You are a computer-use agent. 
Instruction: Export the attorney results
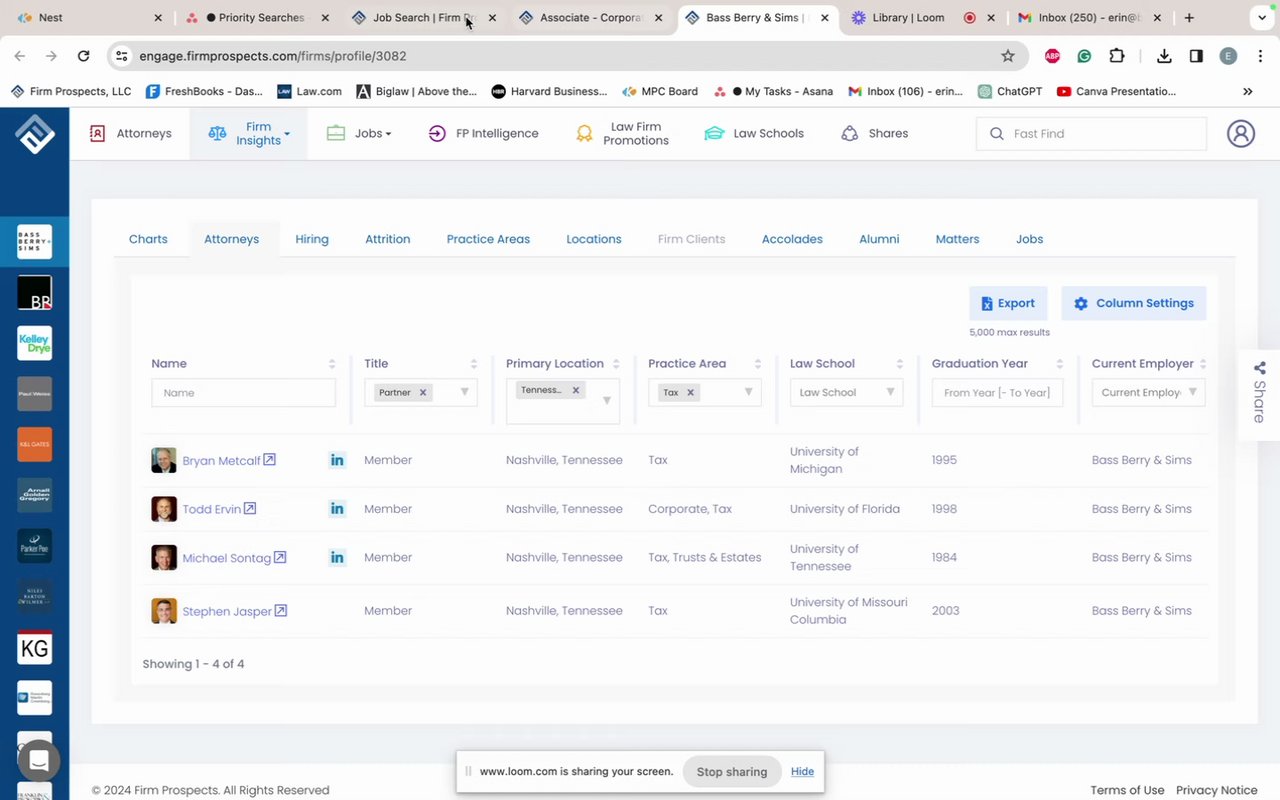(1008, 303)
